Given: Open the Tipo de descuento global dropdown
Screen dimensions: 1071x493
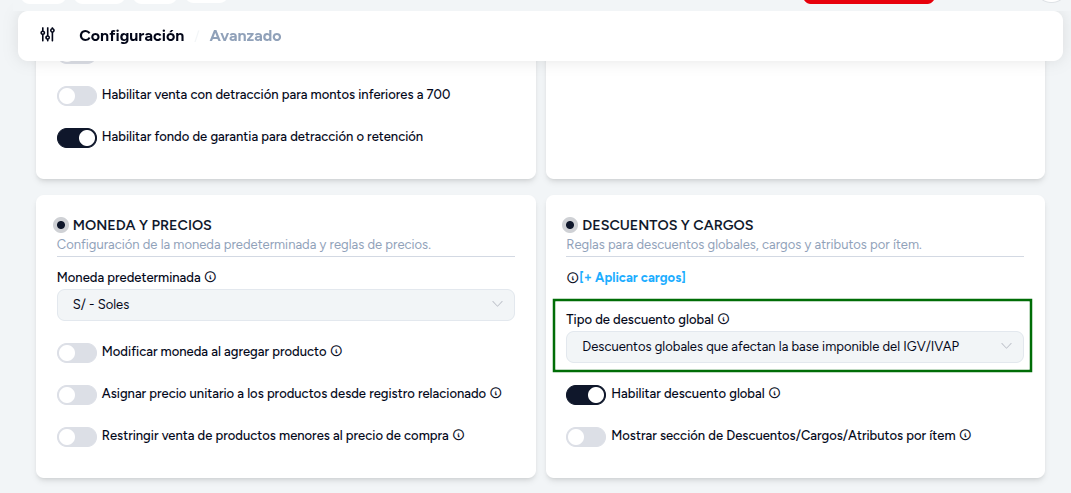Looking at the screenshot, I should (794, 347).
